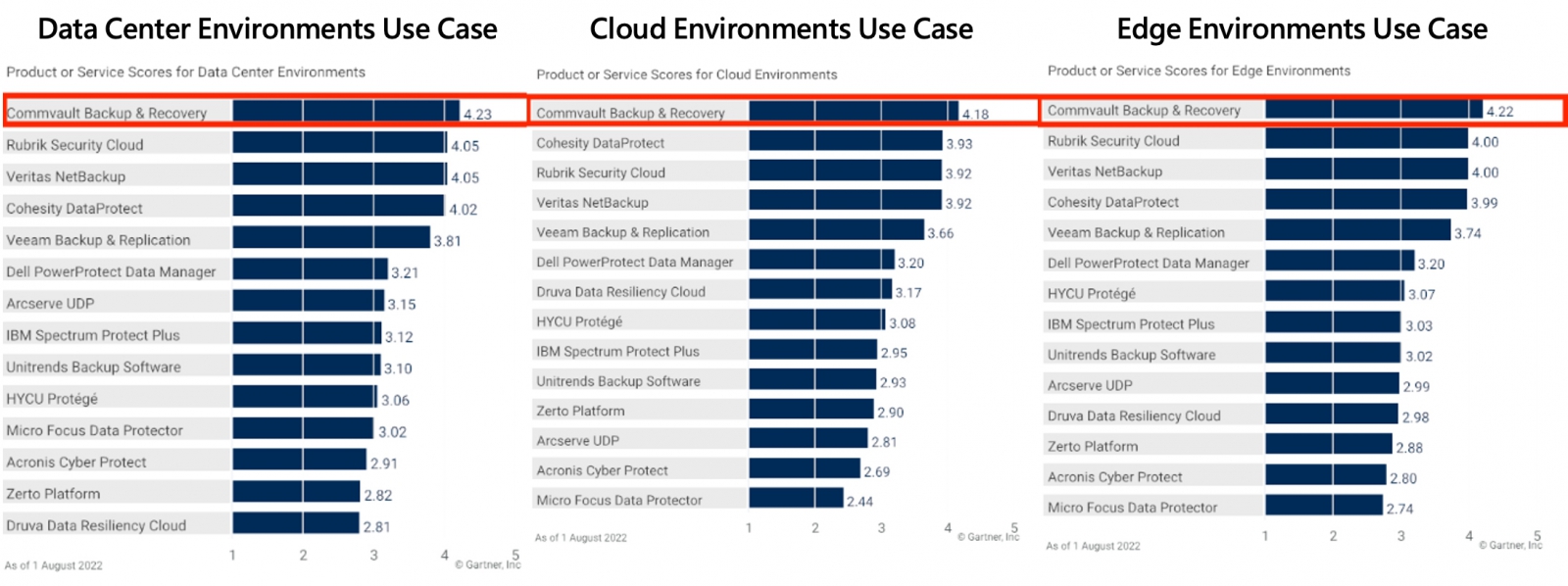Click the 3.06 score value
Screen dimensions: 1568x586
pos(396,400)
